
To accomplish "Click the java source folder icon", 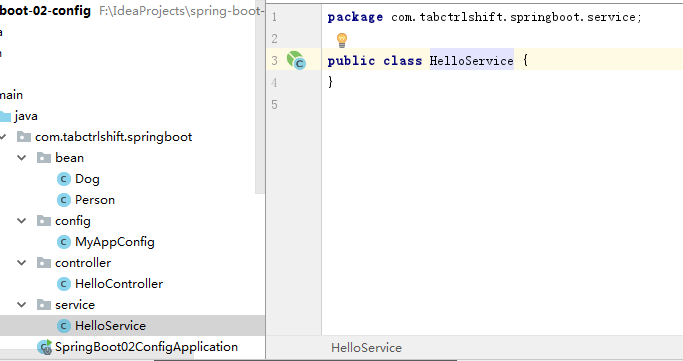I will click(x=5, y=116).
